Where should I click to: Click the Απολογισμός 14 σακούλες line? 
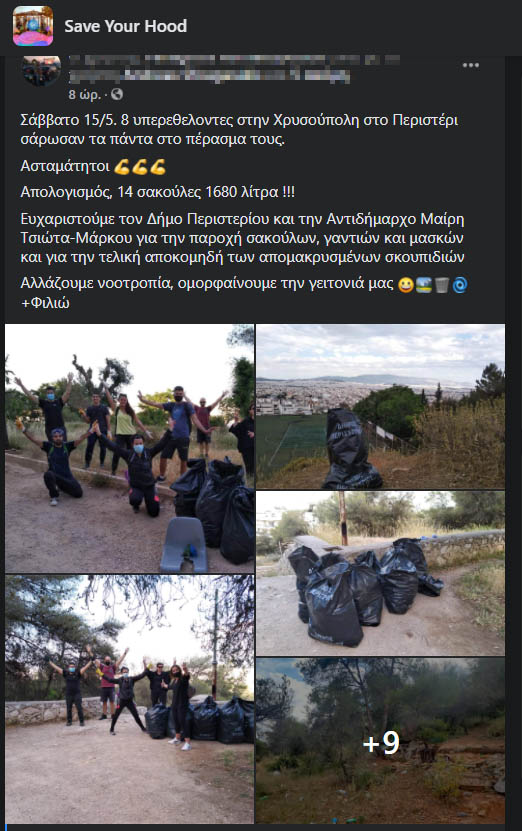pyautogui.click(x=158, y=192)
